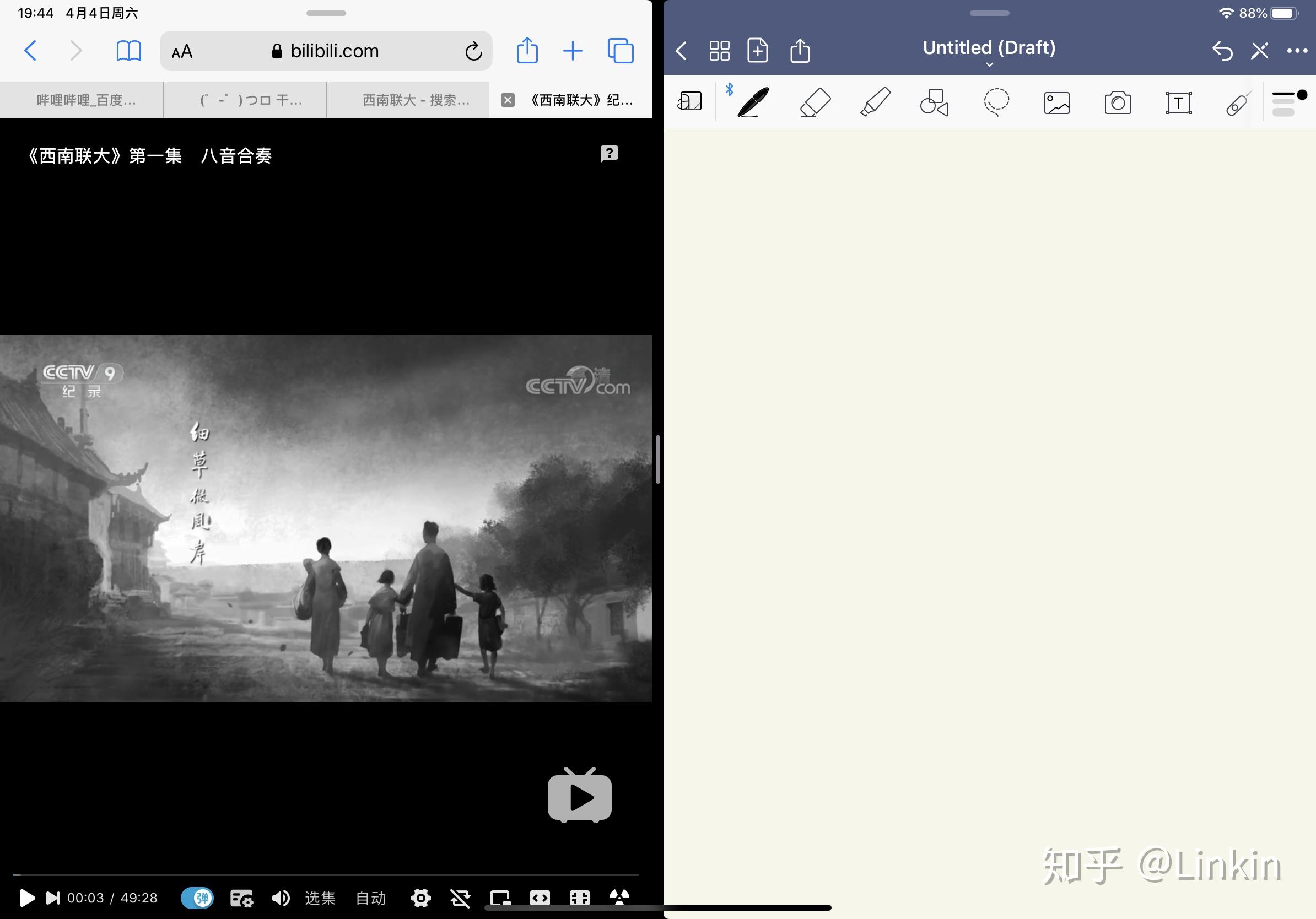Screen dimensions: 1316x919
Task: Toggle danmaku 弹 switch off
Action: coord(197,898)
